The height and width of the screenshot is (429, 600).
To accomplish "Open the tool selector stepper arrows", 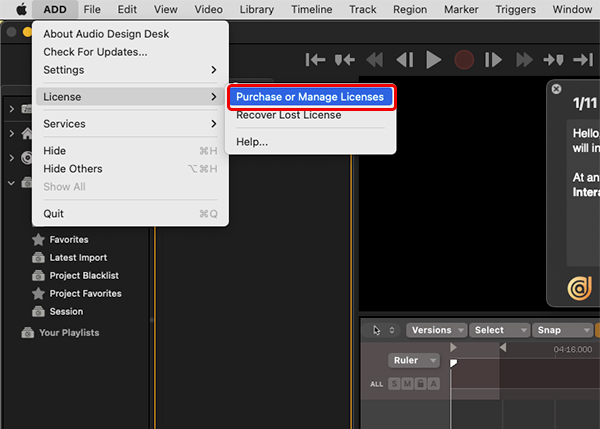I will (392, 330).
